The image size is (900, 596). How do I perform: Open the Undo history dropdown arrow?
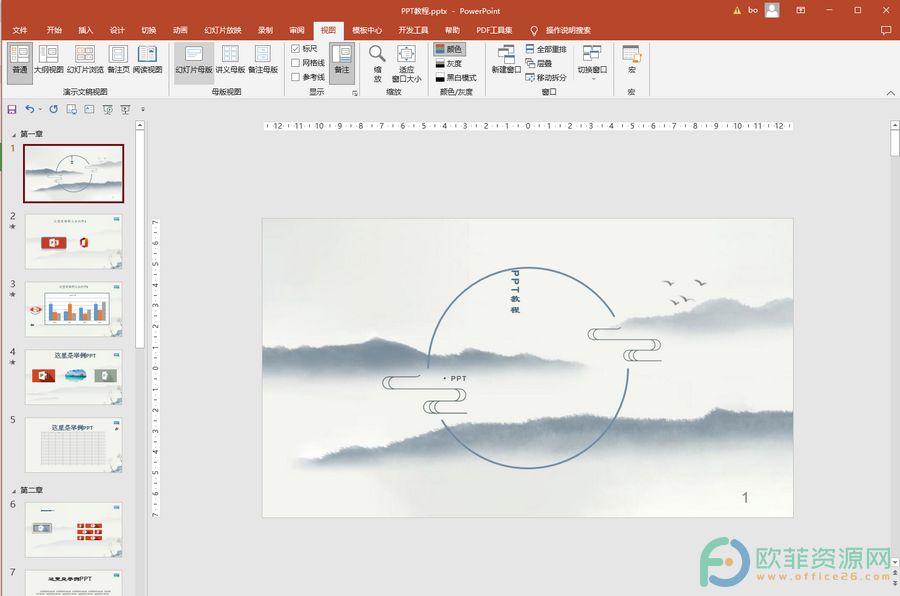(x=40, y=109)
